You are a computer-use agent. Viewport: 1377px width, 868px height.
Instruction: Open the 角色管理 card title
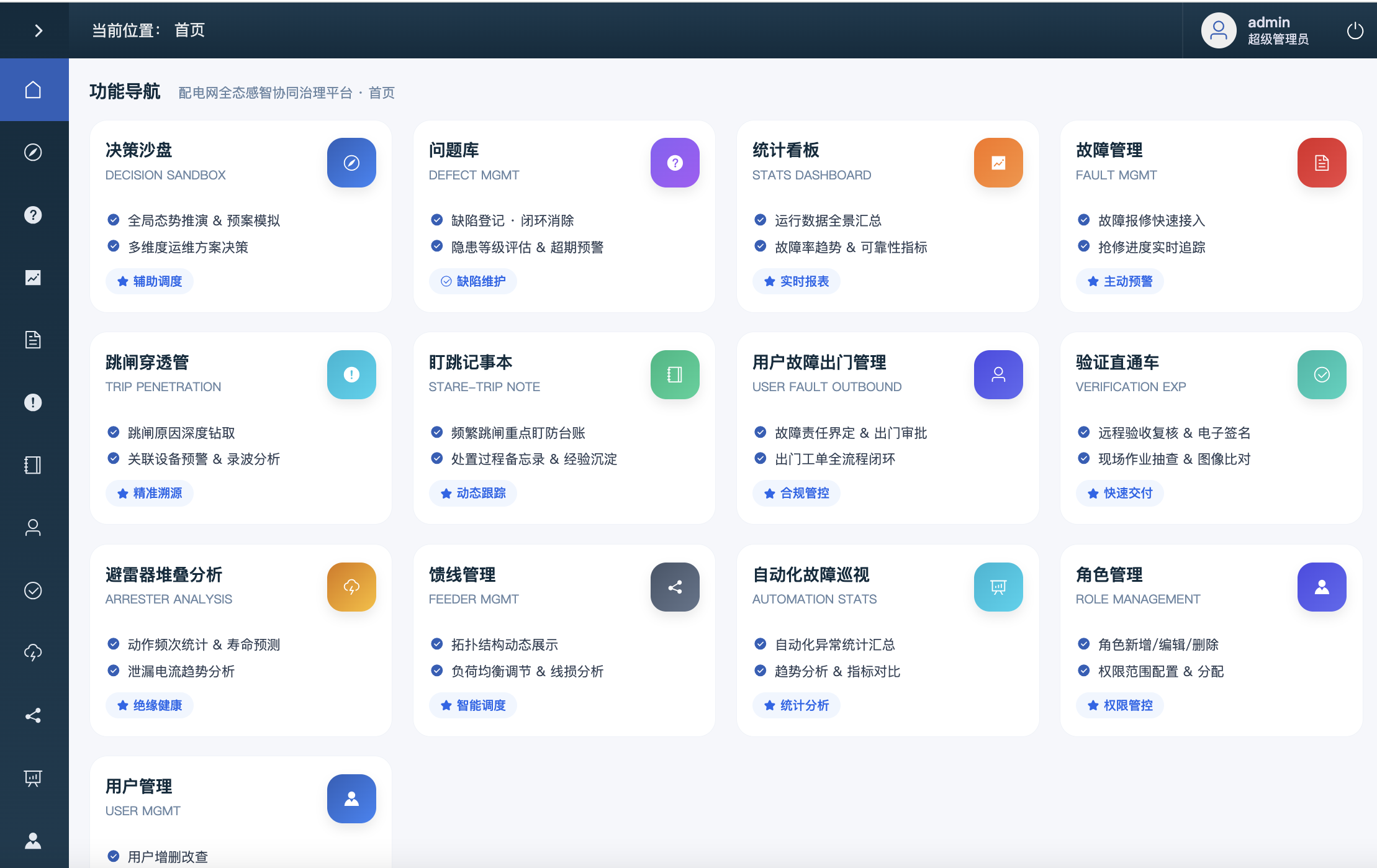pyautogui.click(x=1109, y=574)
